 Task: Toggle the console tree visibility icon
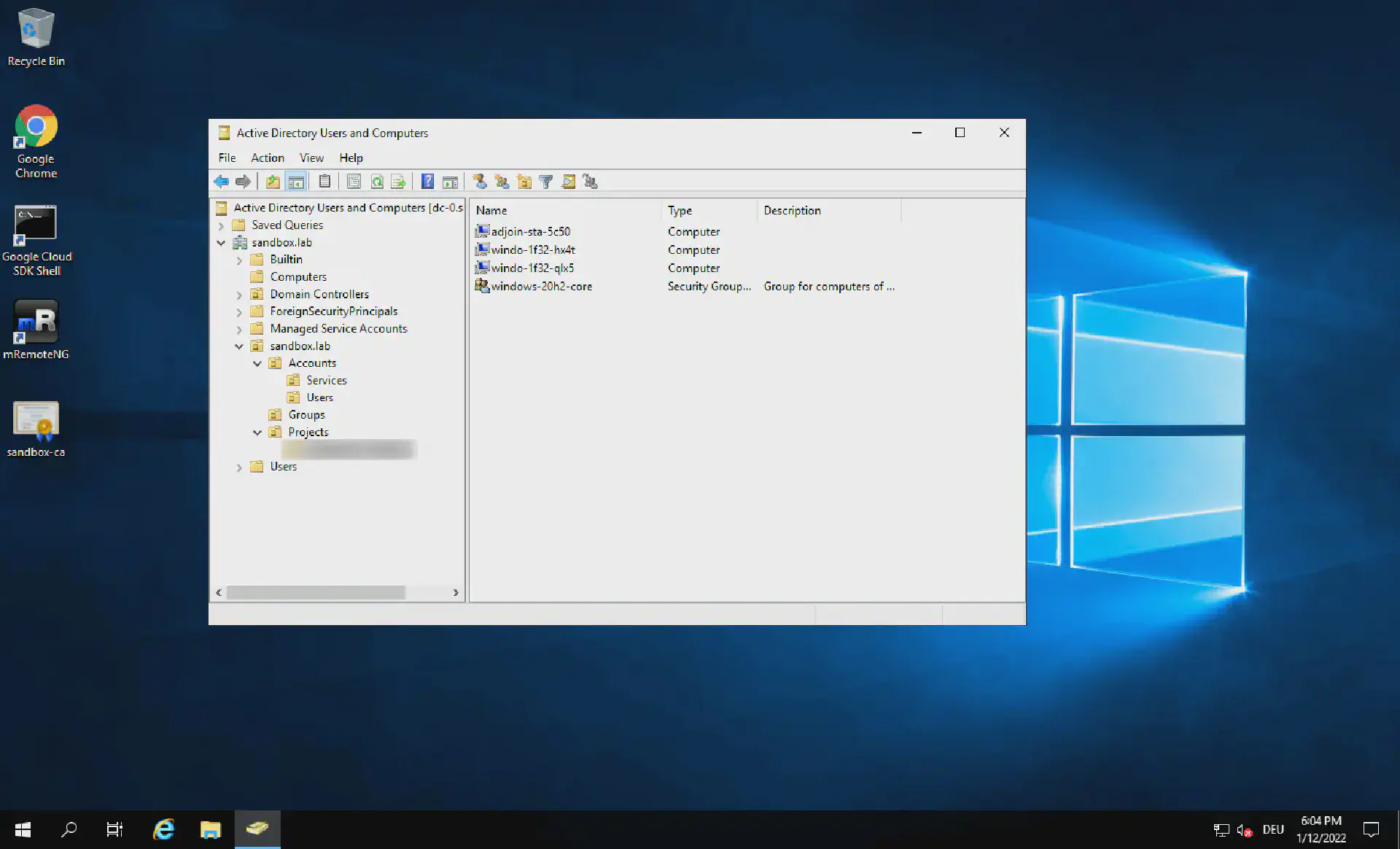point(296,181)
